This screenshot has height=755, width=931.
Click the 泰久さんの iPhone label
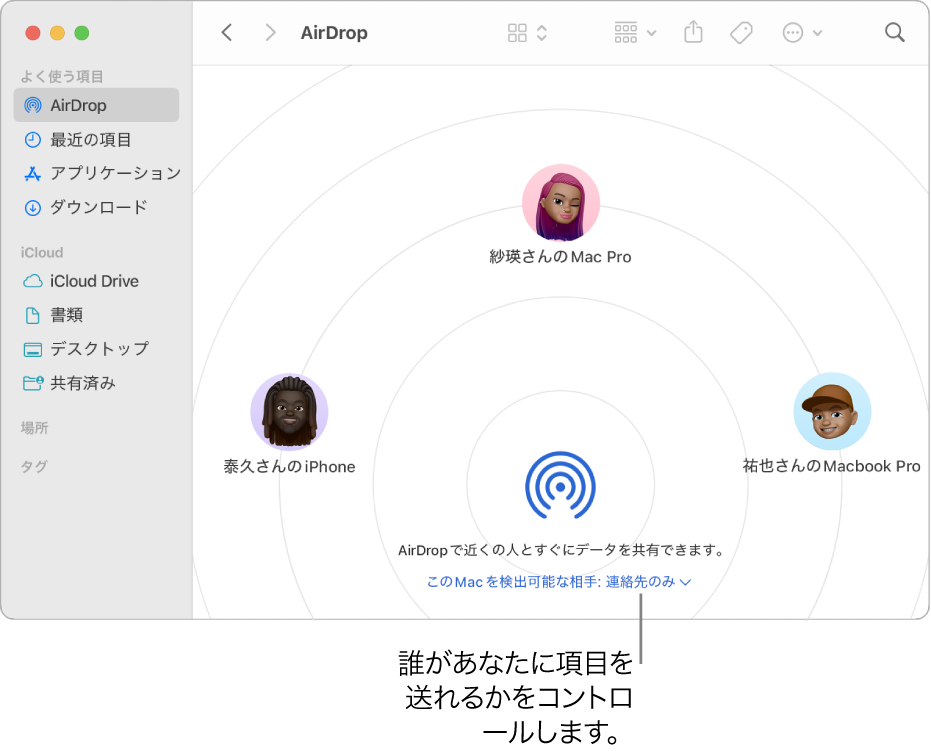289,467
